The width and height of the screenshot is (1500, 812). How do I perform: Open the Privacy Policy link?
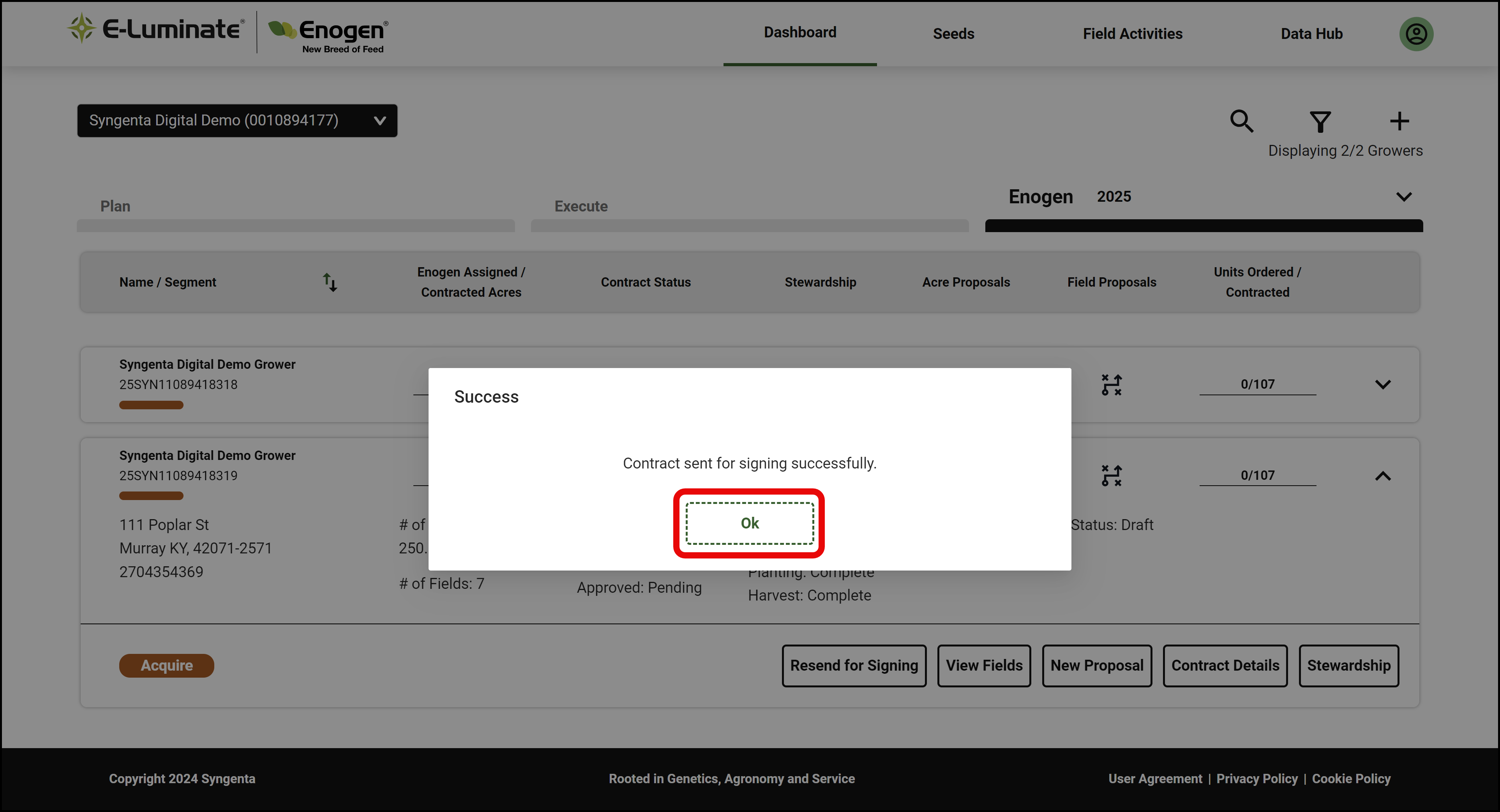[1256, 778]
